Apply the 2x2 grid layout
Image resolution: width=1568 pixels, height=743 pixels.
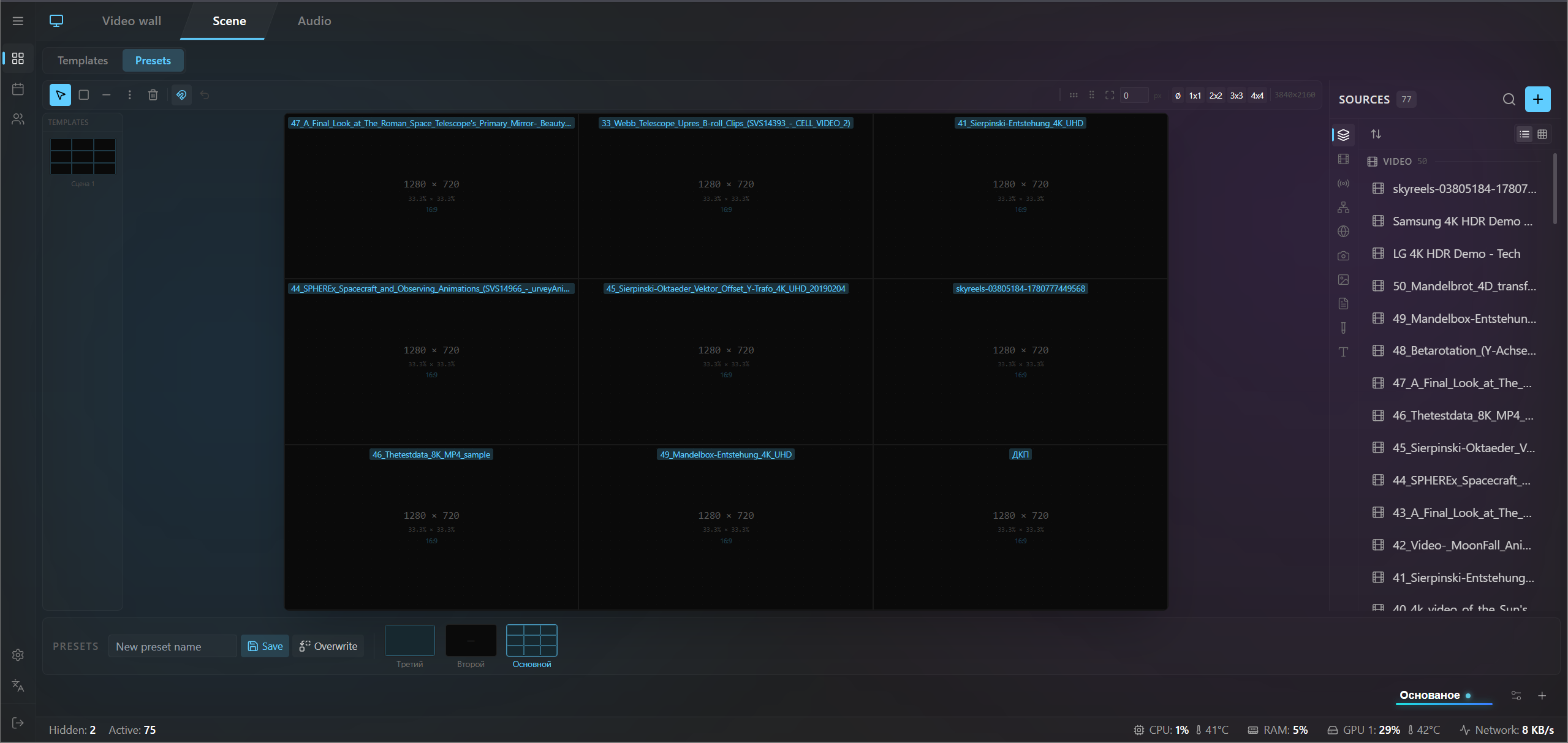[x=1216, y=95]
